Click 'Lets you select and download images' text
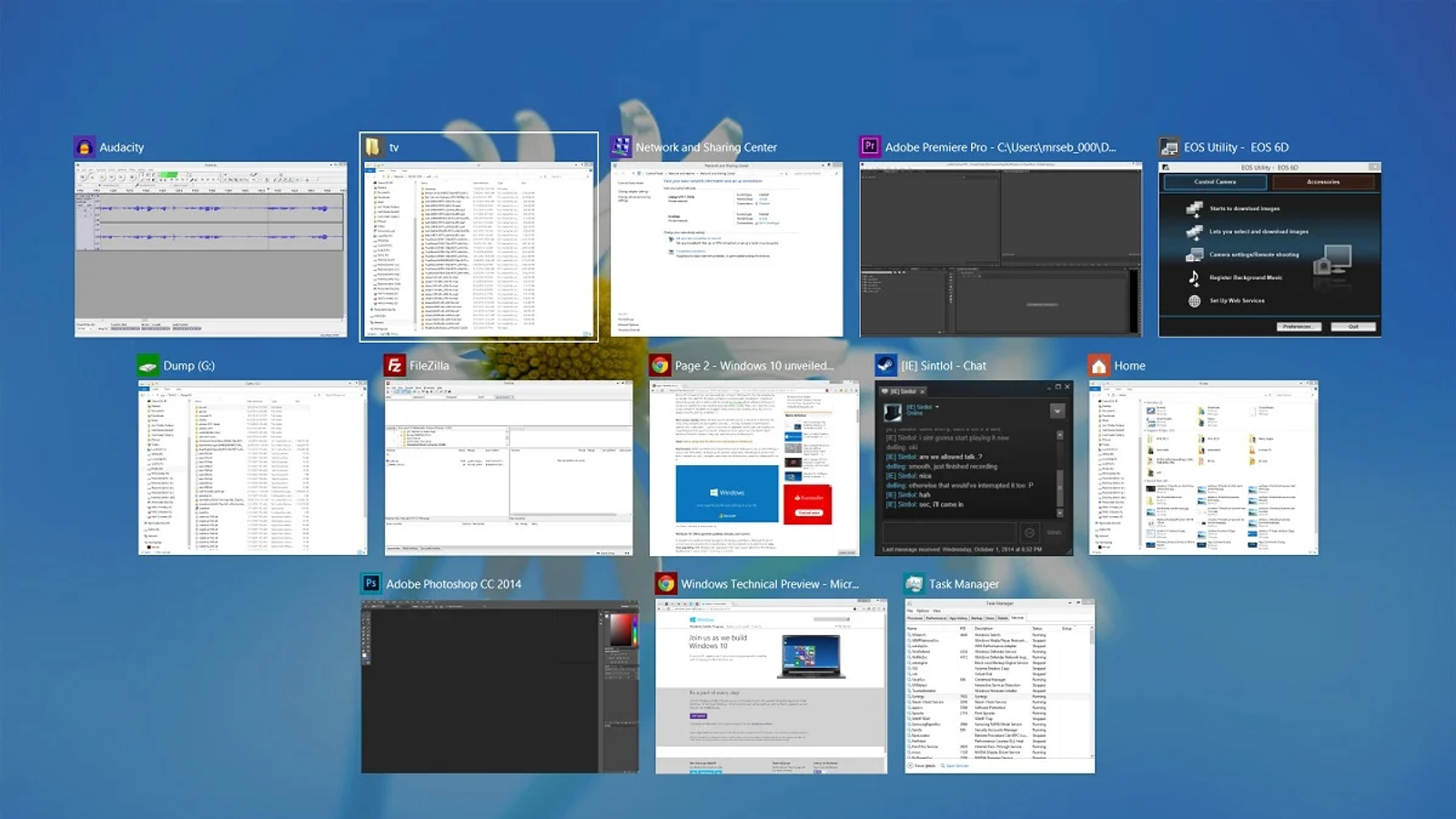Viewport: 1456px width, 819px height. (1259, 231)
